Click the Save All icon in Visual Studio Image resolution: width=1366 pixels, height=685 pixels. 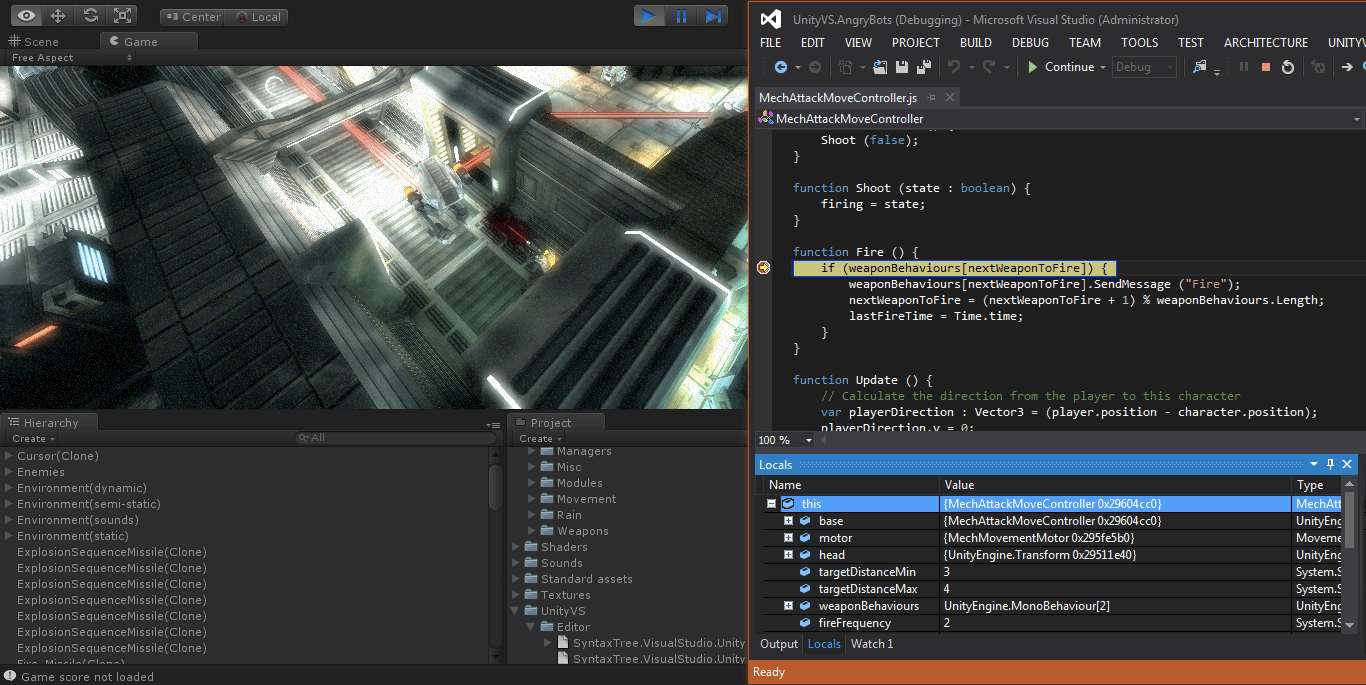pos(924,66)
